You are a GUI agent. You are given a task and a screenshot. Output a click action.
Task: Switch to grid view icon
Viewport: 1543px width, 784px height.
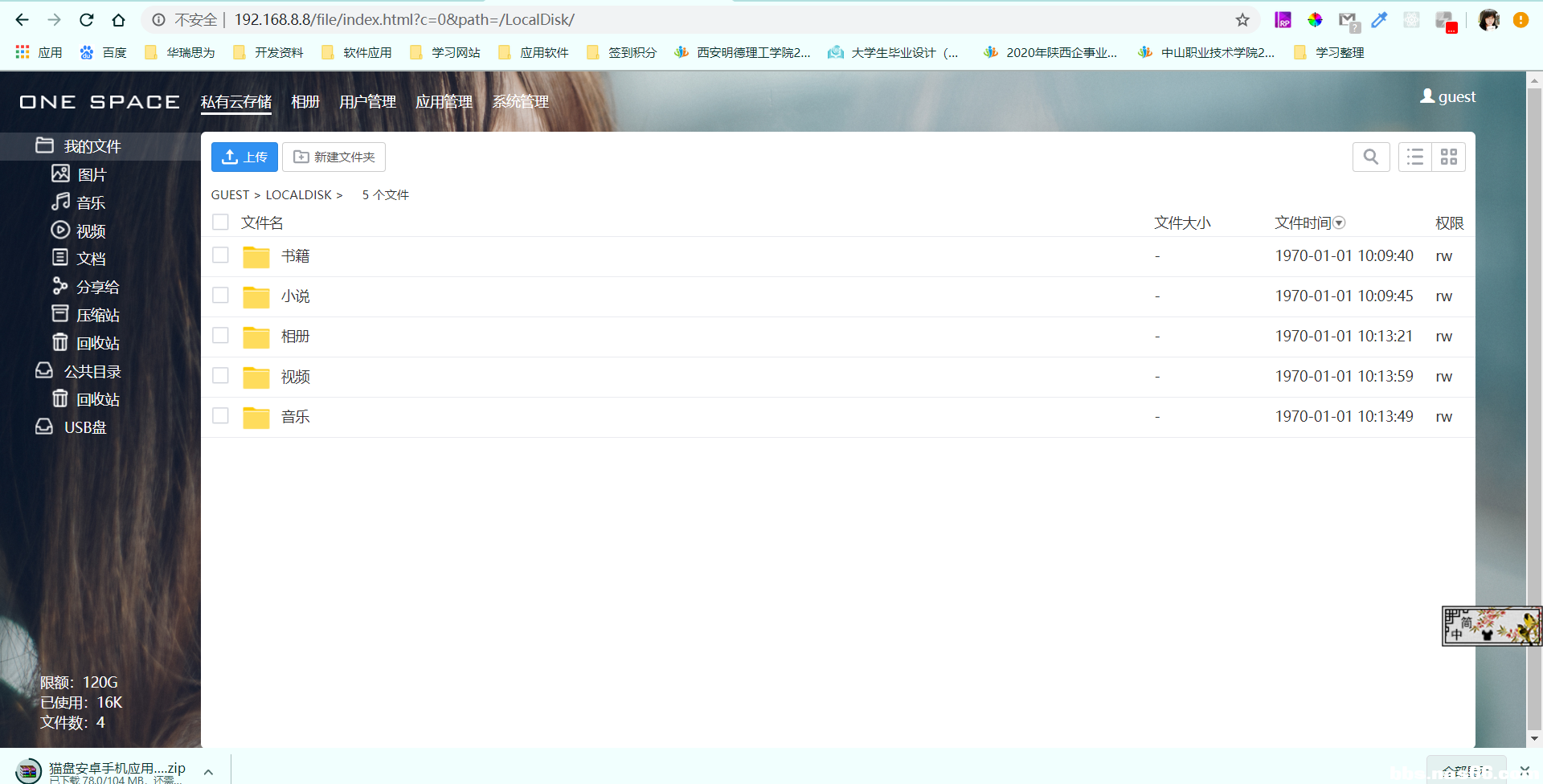click(x=1449, y=157)
